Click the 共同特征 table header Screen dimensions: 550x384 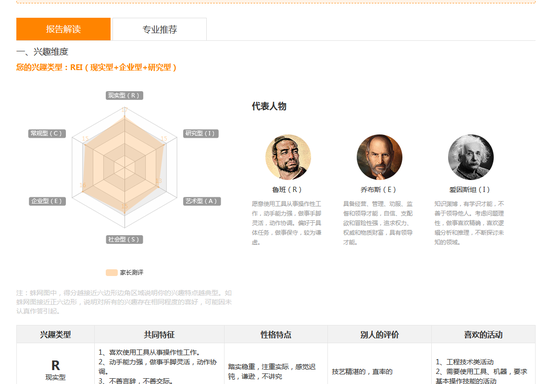click(159, 335)
